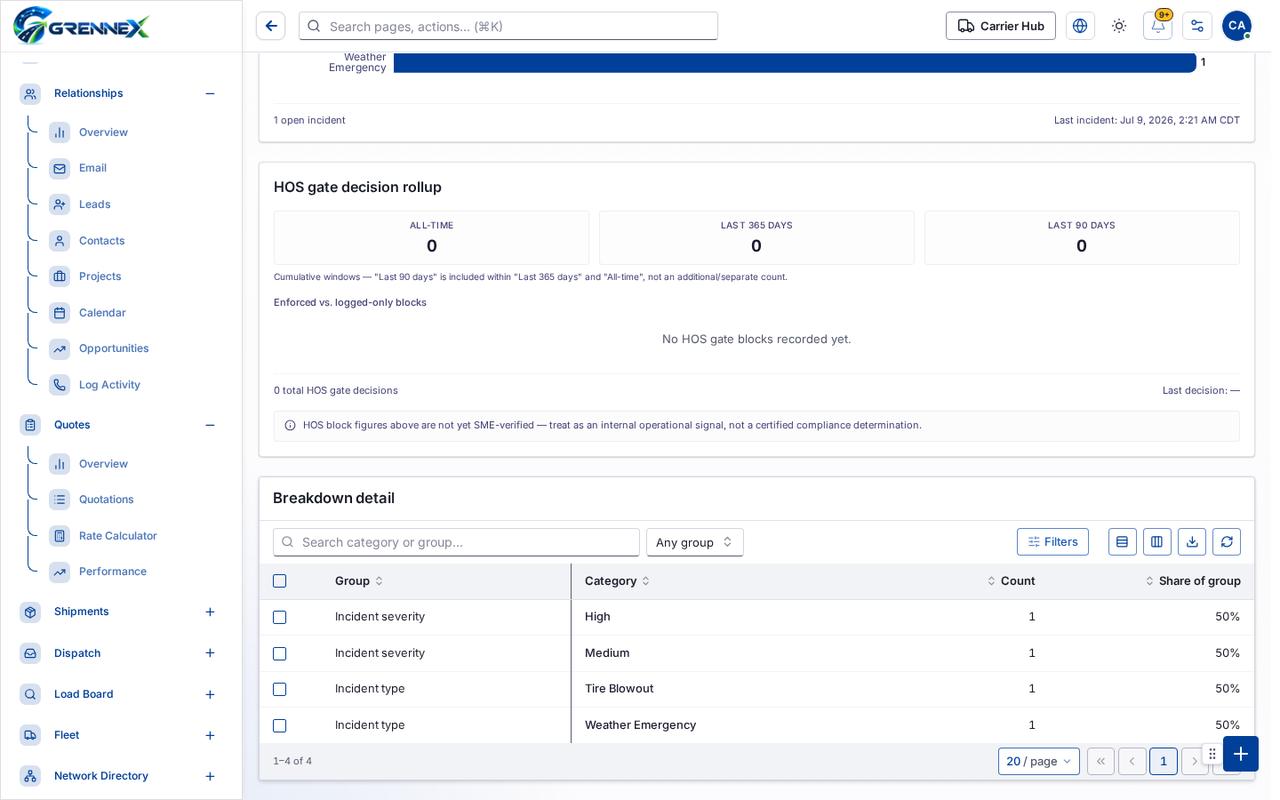Open the language globe icon
Screen dimensions: 1280x800
(x=1080, y=26)
